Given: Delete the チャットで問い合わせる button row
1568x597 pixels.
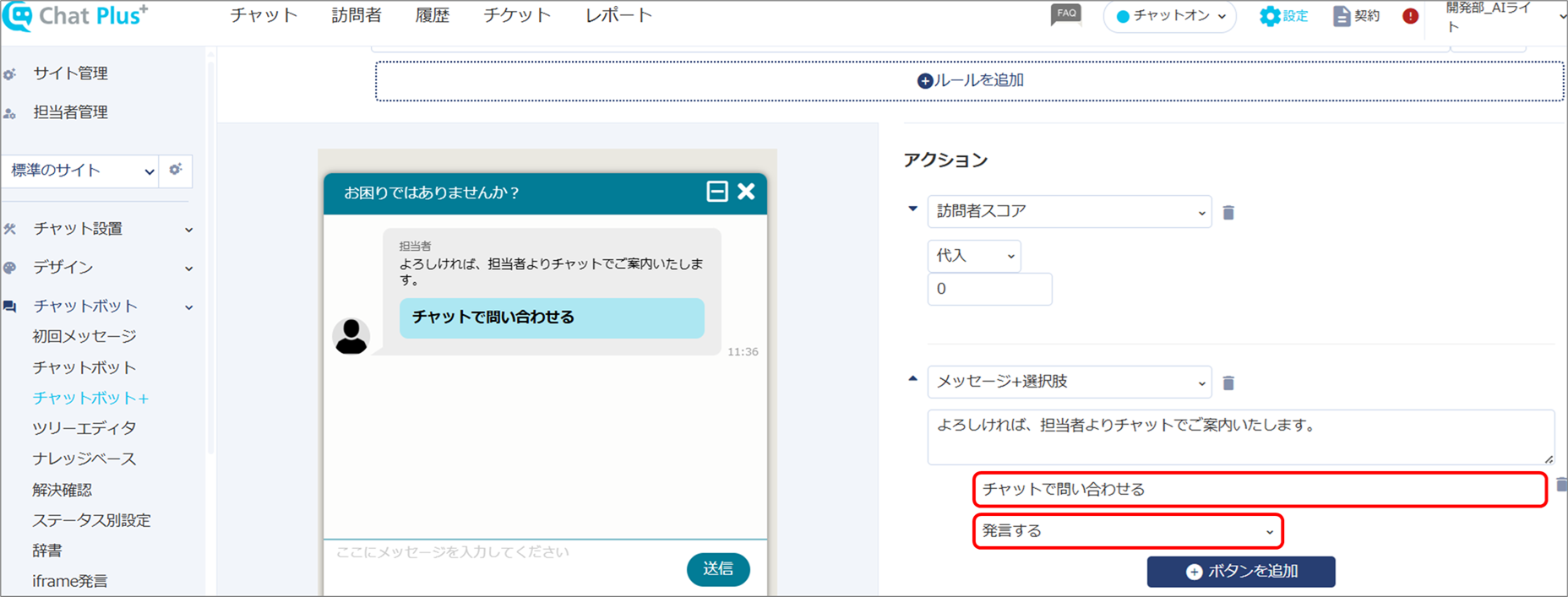Looking at the screenshot, I should pyautogui.click(x=1560, y=485).
